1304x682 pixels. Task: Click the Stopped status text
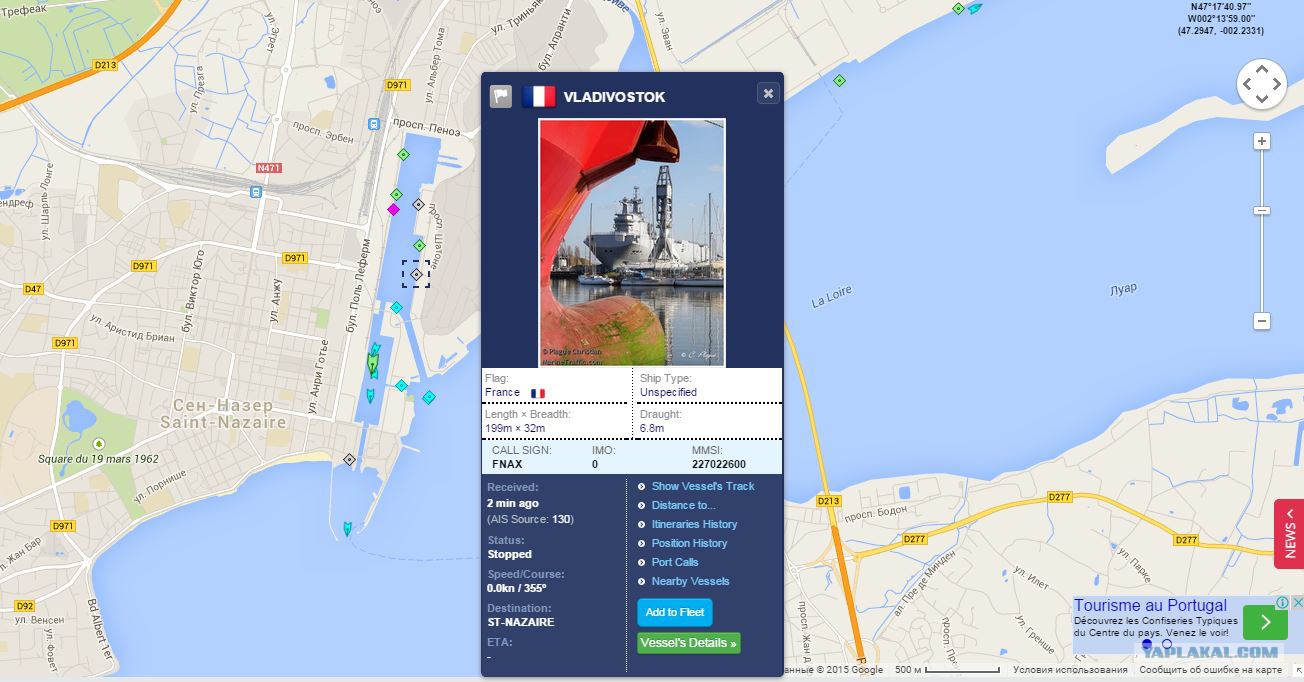[x=509, y=554]
